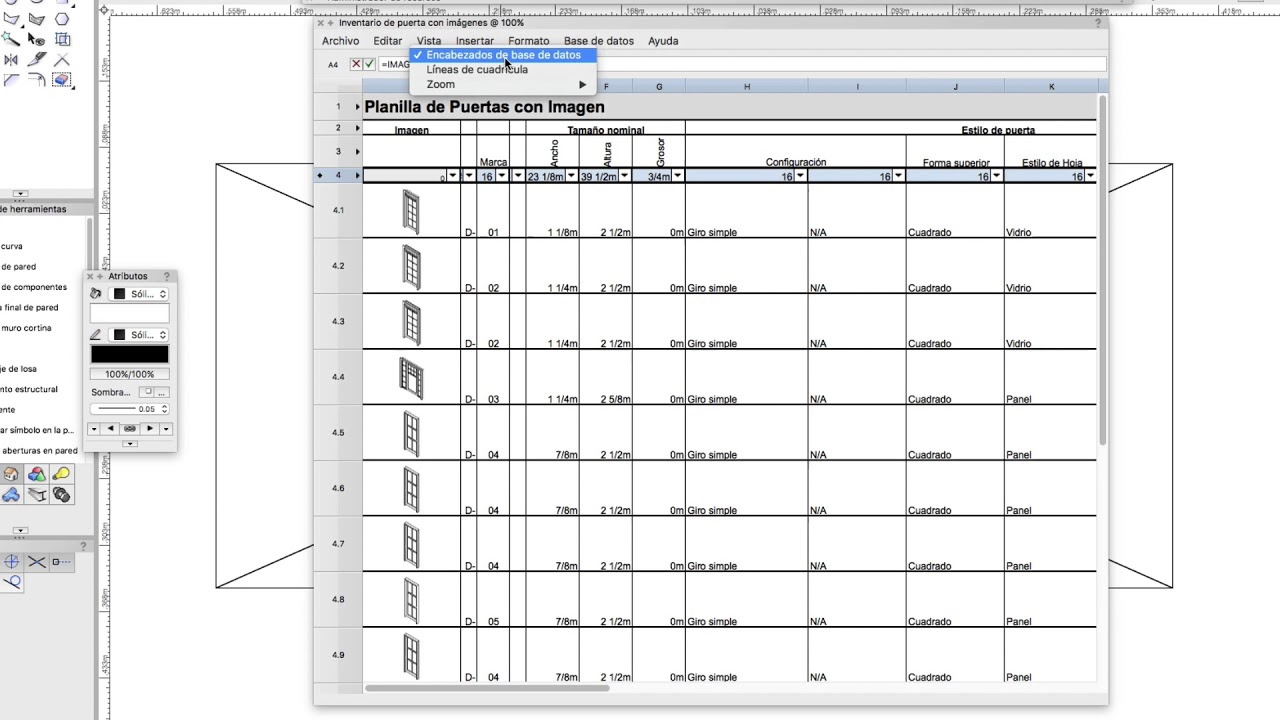Open the Ancho column database dropdown

coord(571,176)
